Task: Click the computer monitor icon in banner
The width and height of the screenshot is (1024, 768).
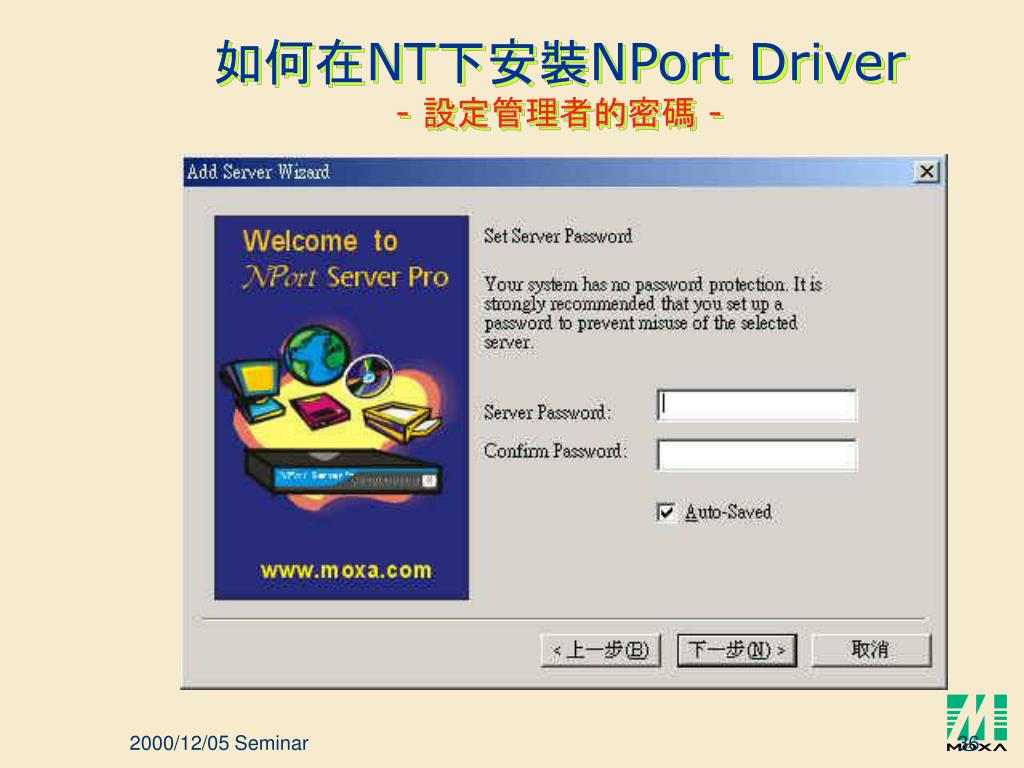Action: [253, 391]
